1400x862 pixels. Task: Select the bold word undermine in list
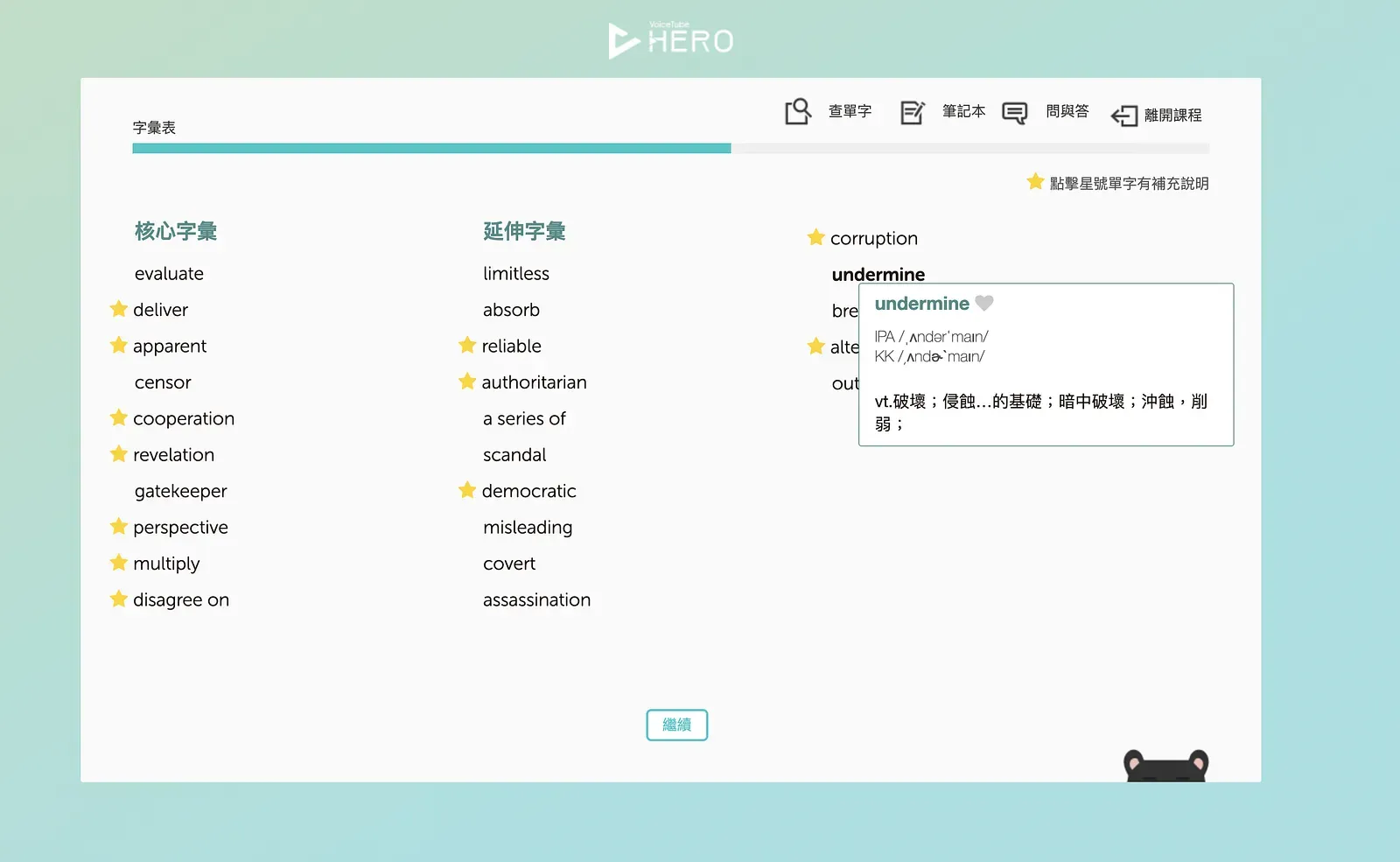tap(878, 274)
